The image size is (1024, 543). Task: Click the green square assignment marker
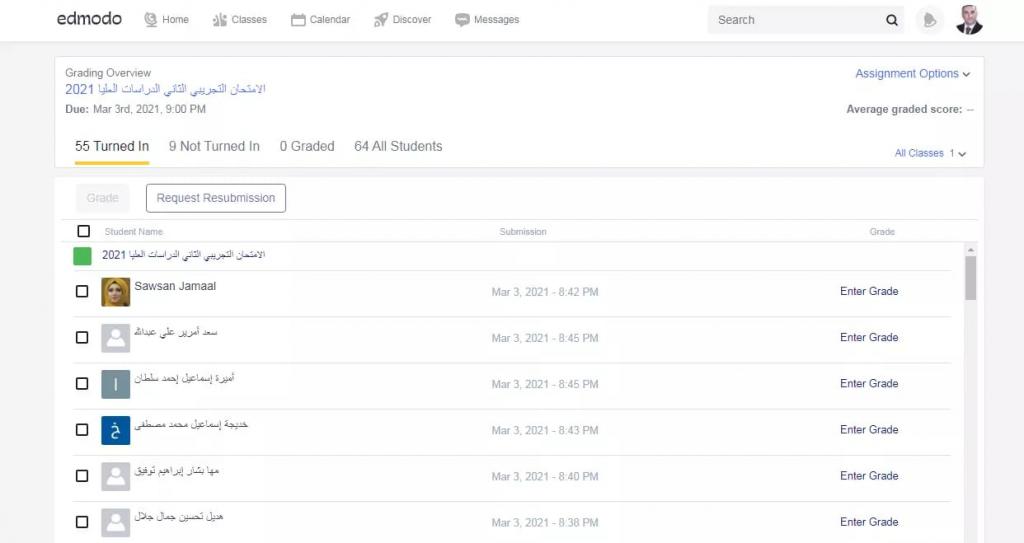(83, 256)
